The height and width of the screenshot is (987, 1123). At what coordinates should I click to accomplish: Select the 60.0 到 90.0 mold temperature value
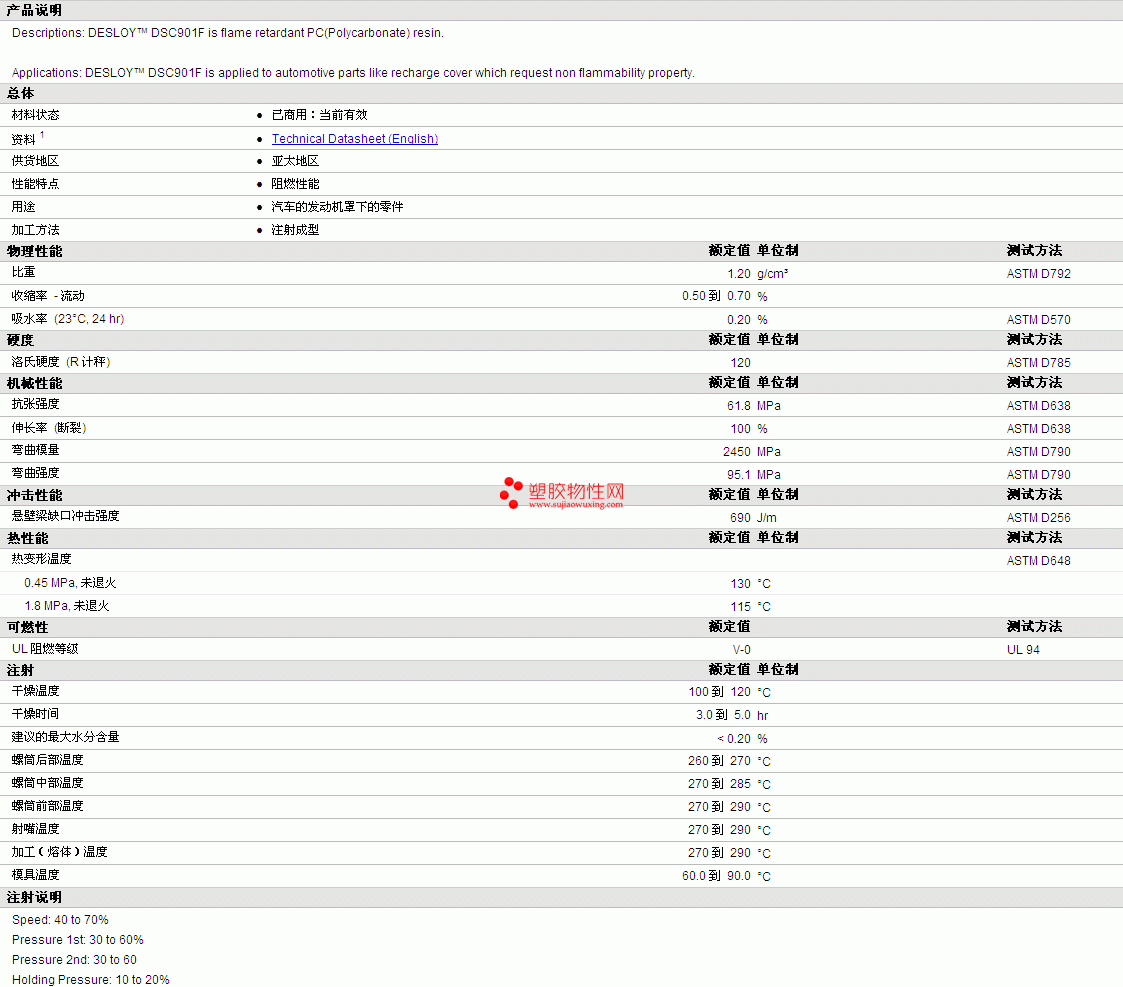[716, 876]
